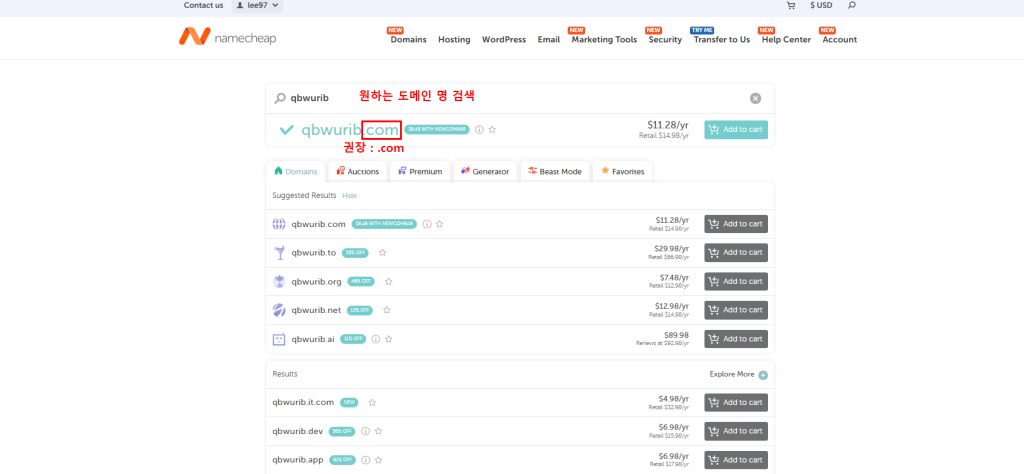Image resolution: width=1024 pixels, height=474 pixels.
Task: Open the Hosting menu
Action: tap(454, 39)
